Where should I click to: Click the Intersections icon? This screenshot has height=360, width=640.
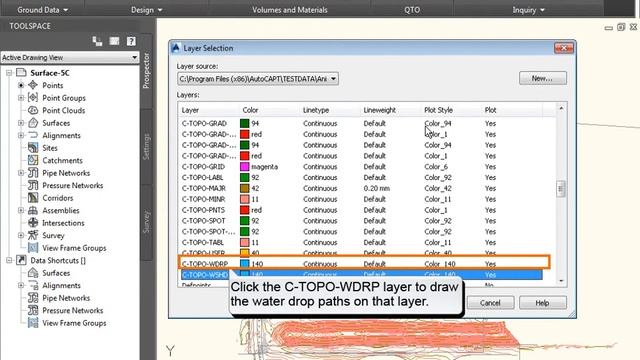[x=33, y=223]
